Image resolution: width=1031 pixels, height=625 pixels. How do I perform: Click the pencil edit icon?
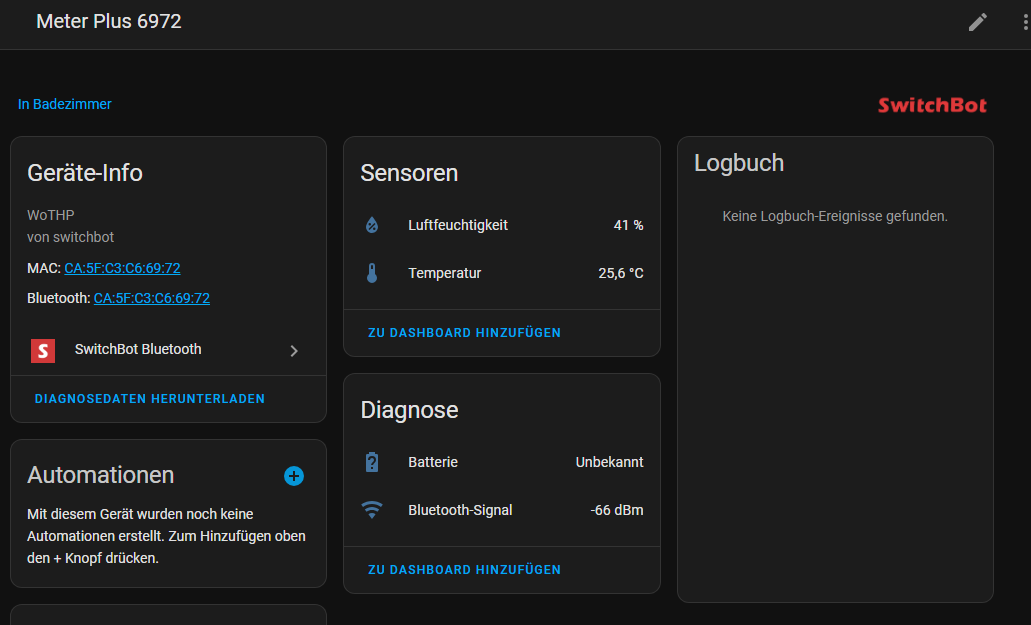[x=978, y=22]
